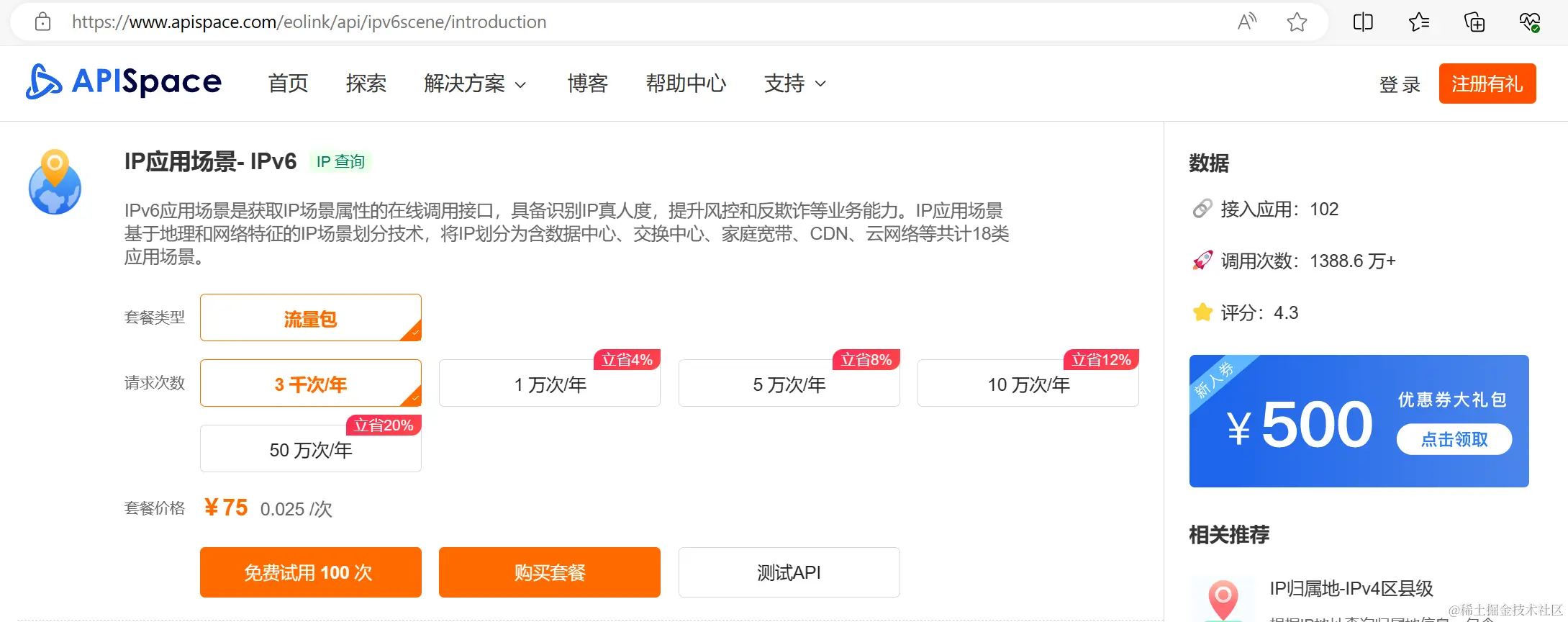
Task: Click the IP 查询 tag
Action: click(340, 162)
